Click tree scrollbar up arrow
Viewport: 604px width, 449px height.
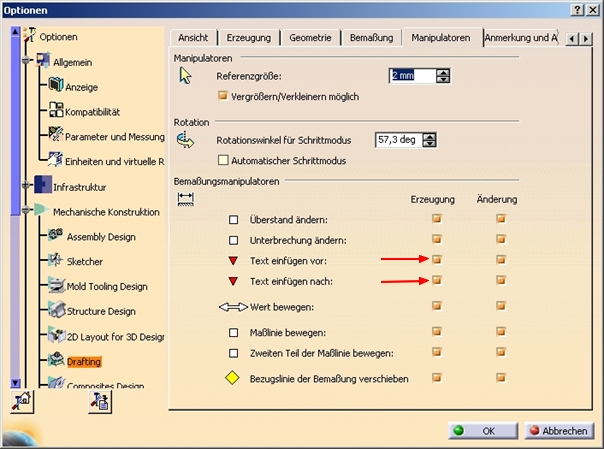(15, 32)
